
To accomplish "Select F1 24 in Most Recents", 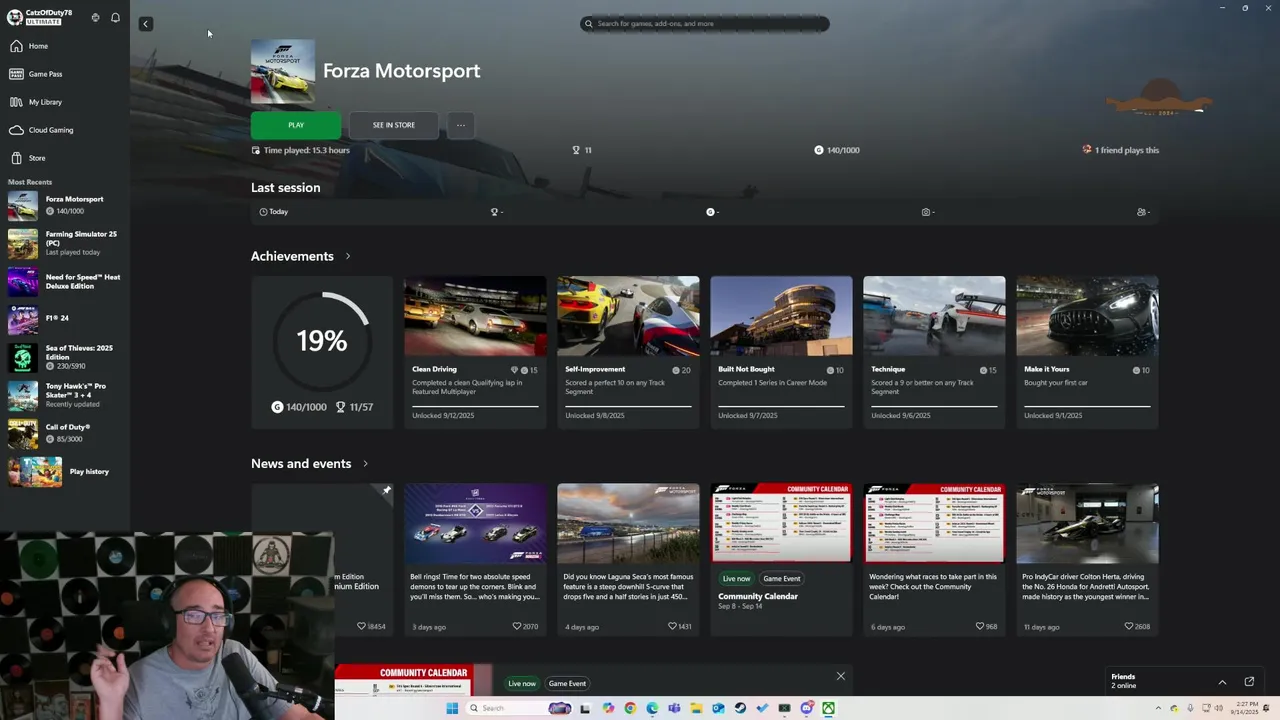I will [65, 319].
